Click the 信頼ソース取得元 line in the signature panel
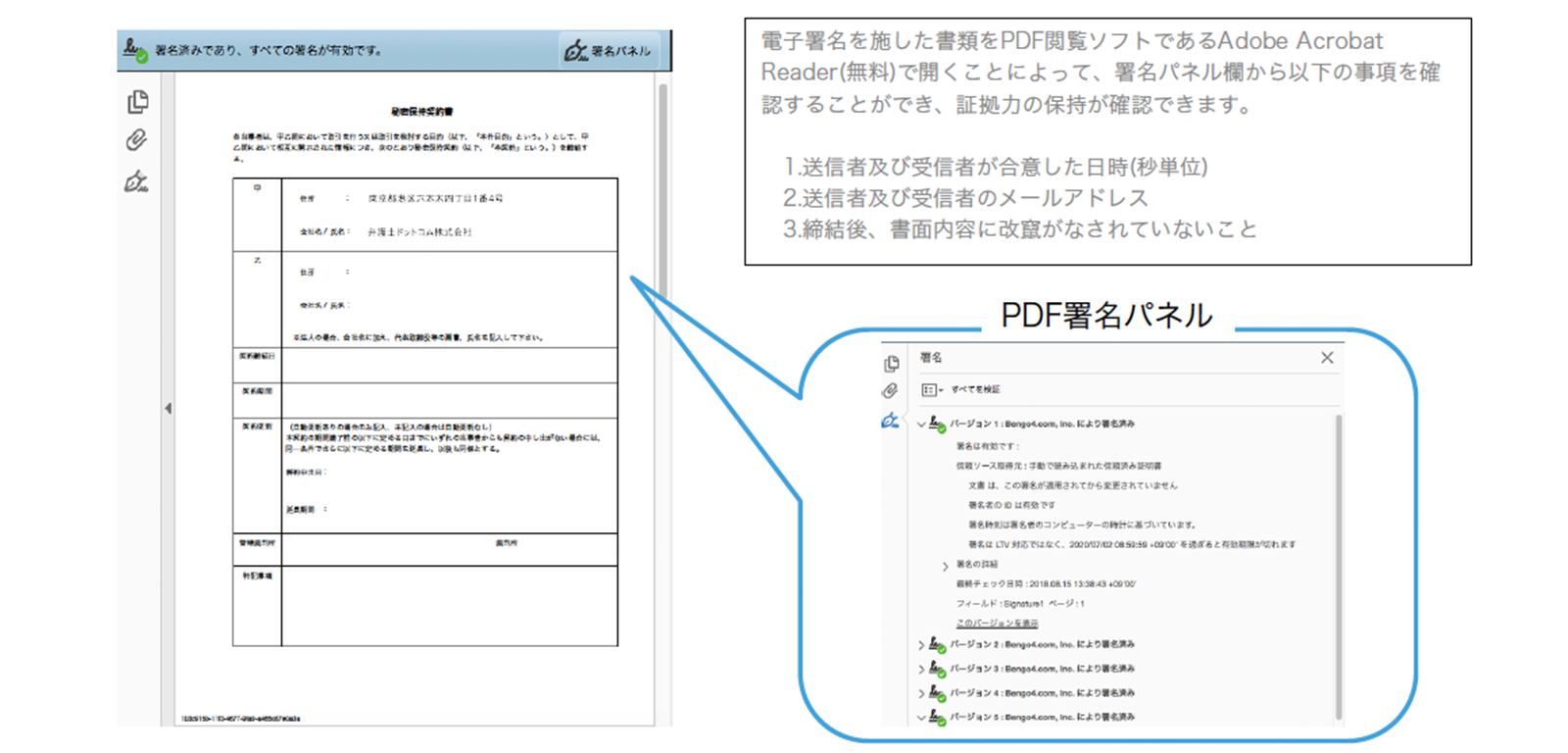 click(x=1058, y=466)
